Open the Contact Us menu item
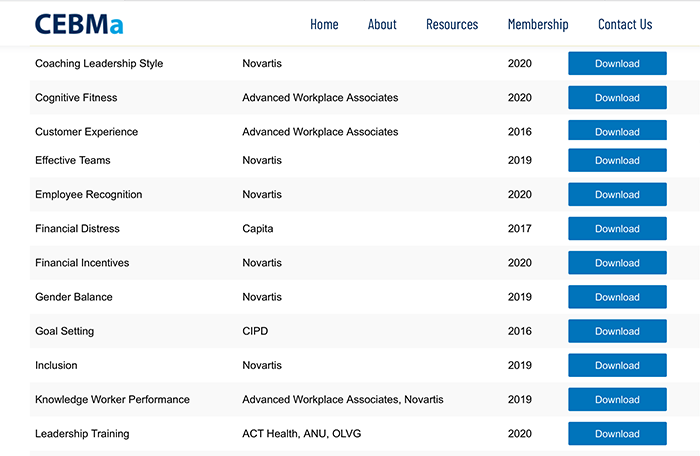The width and height of the screenshot is (700, 456). tap(625, 24)
